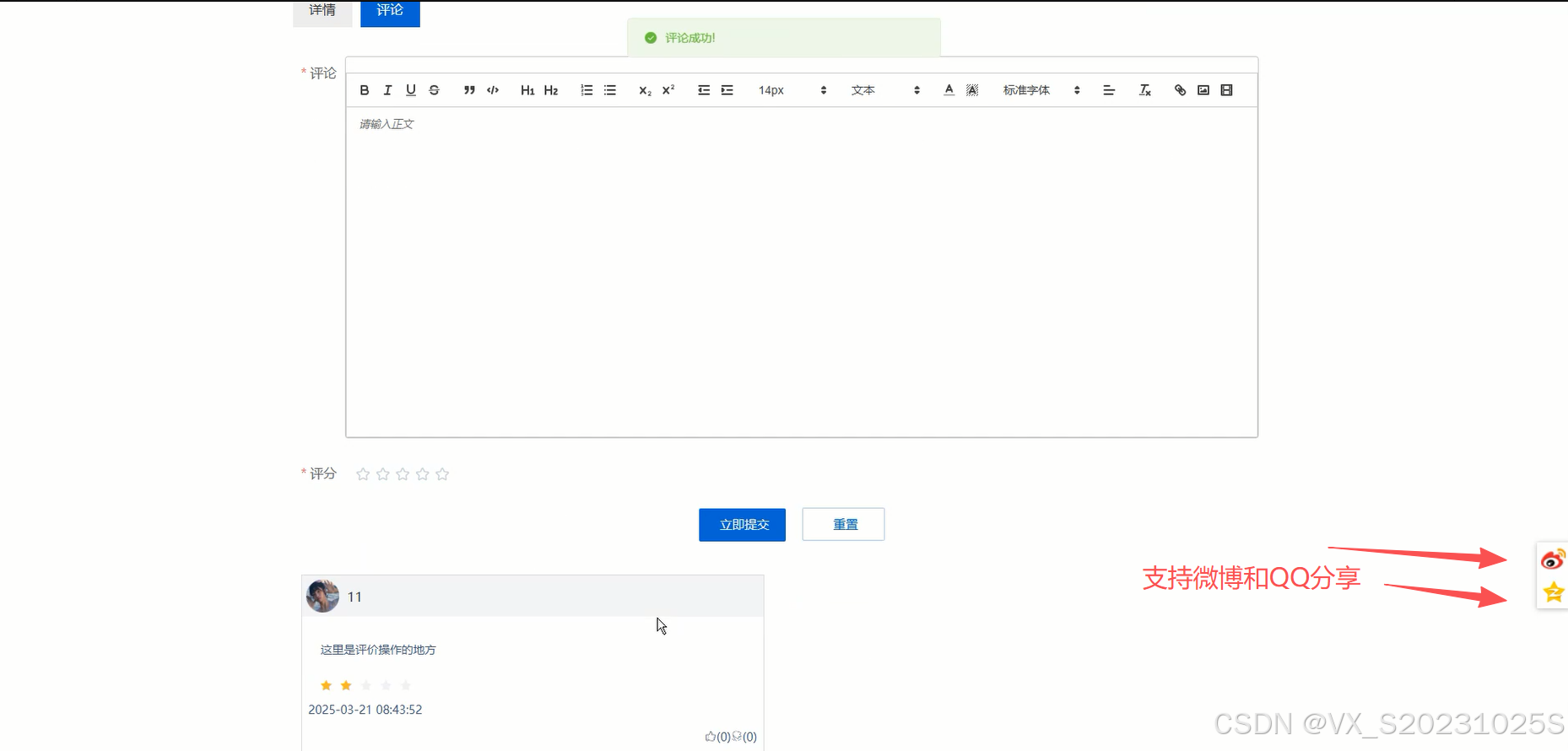Apply subscript formatting
Image resolution: width=1568 pixels, height=751 pixels.
(645, 90)
